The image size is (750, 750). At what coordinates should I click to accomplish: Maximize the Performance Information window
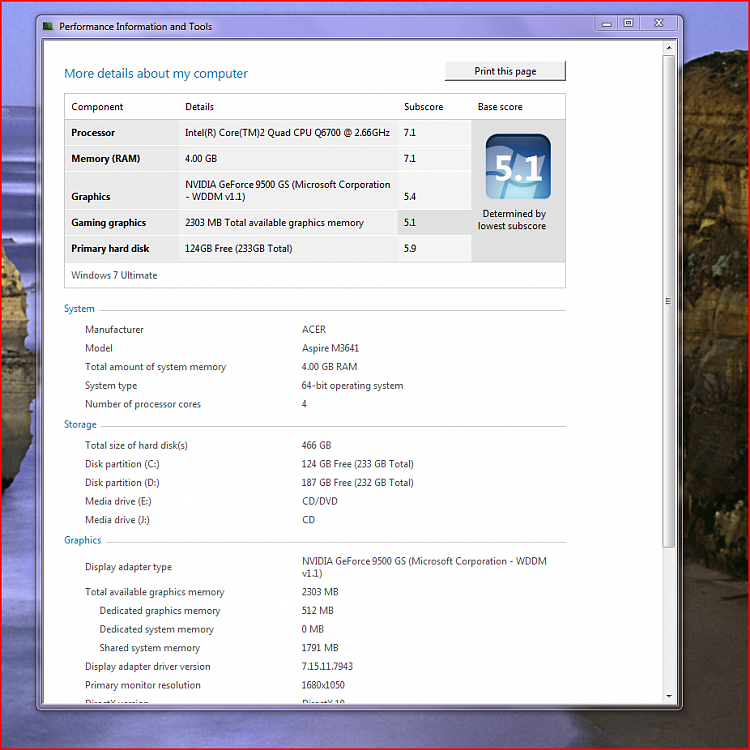click(x=629, y=23)
